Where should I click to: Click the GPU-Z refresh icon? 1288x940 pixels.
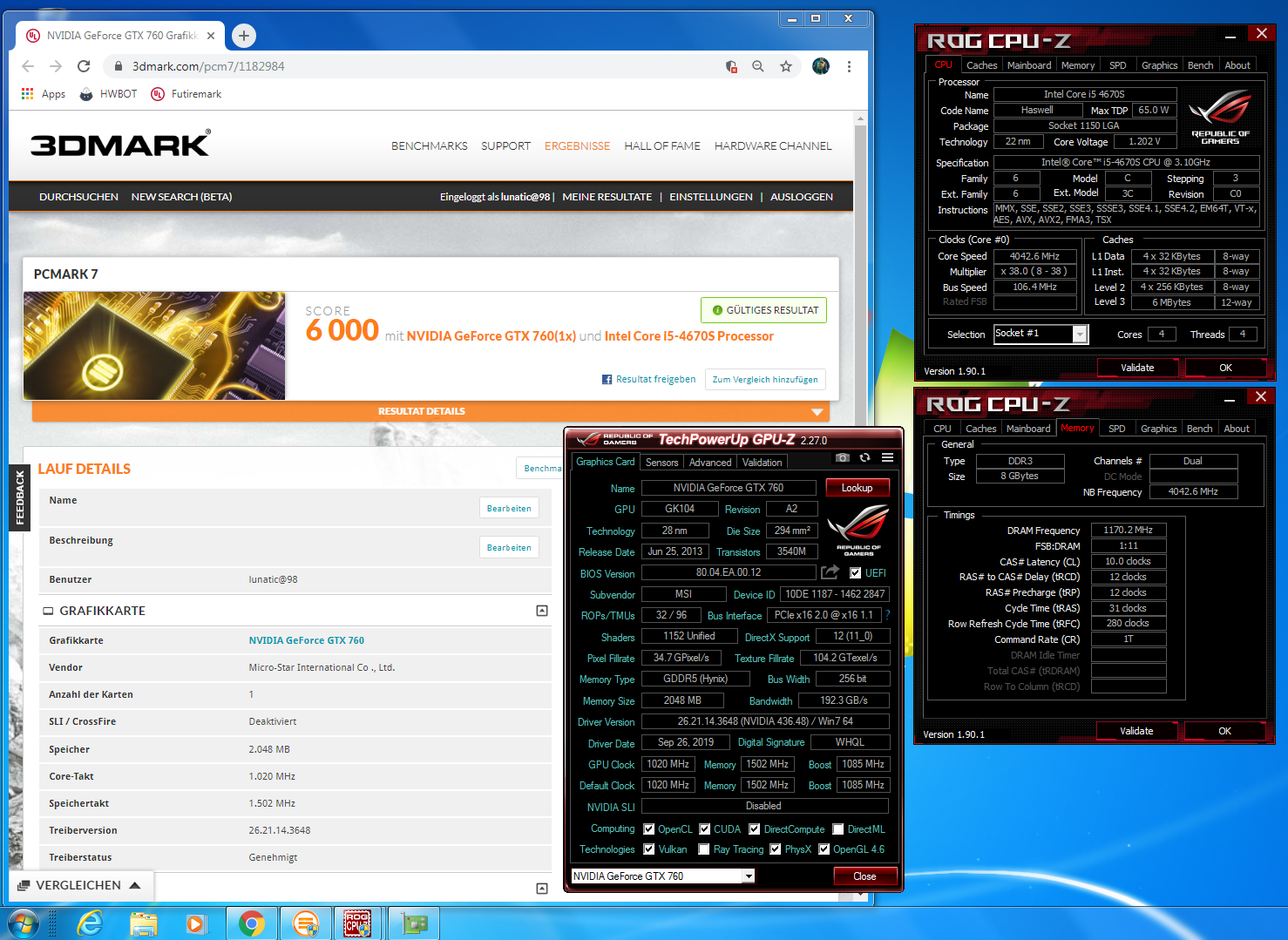tap(864, 457)
